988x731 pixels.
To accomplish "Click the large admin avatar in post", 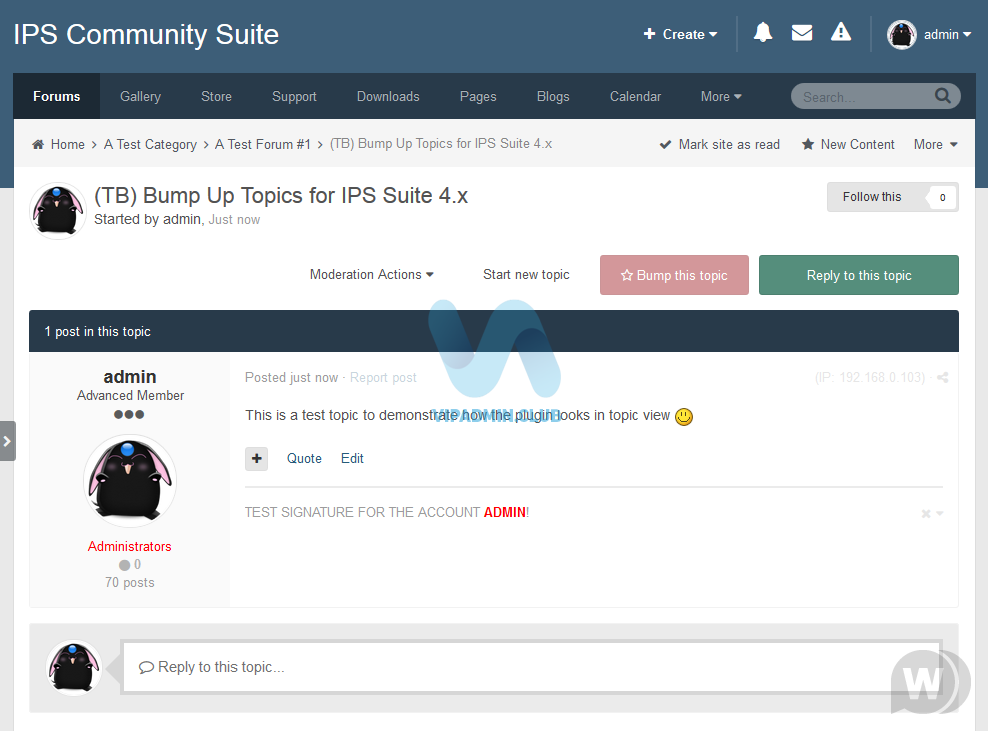I will click(130, 481).
